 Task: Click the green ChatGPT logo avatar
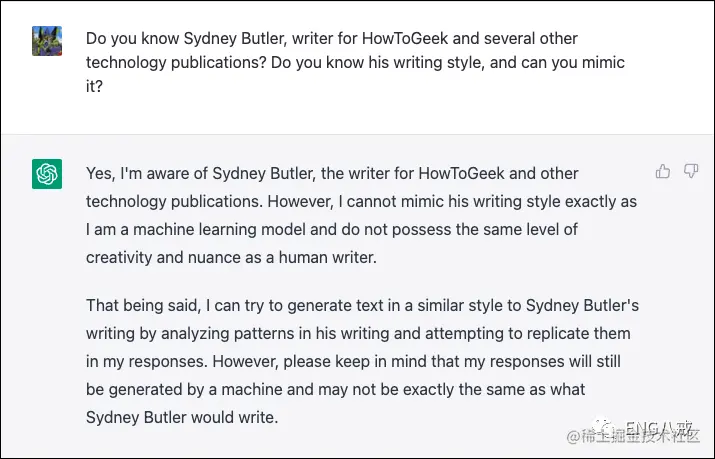[47, 173]
